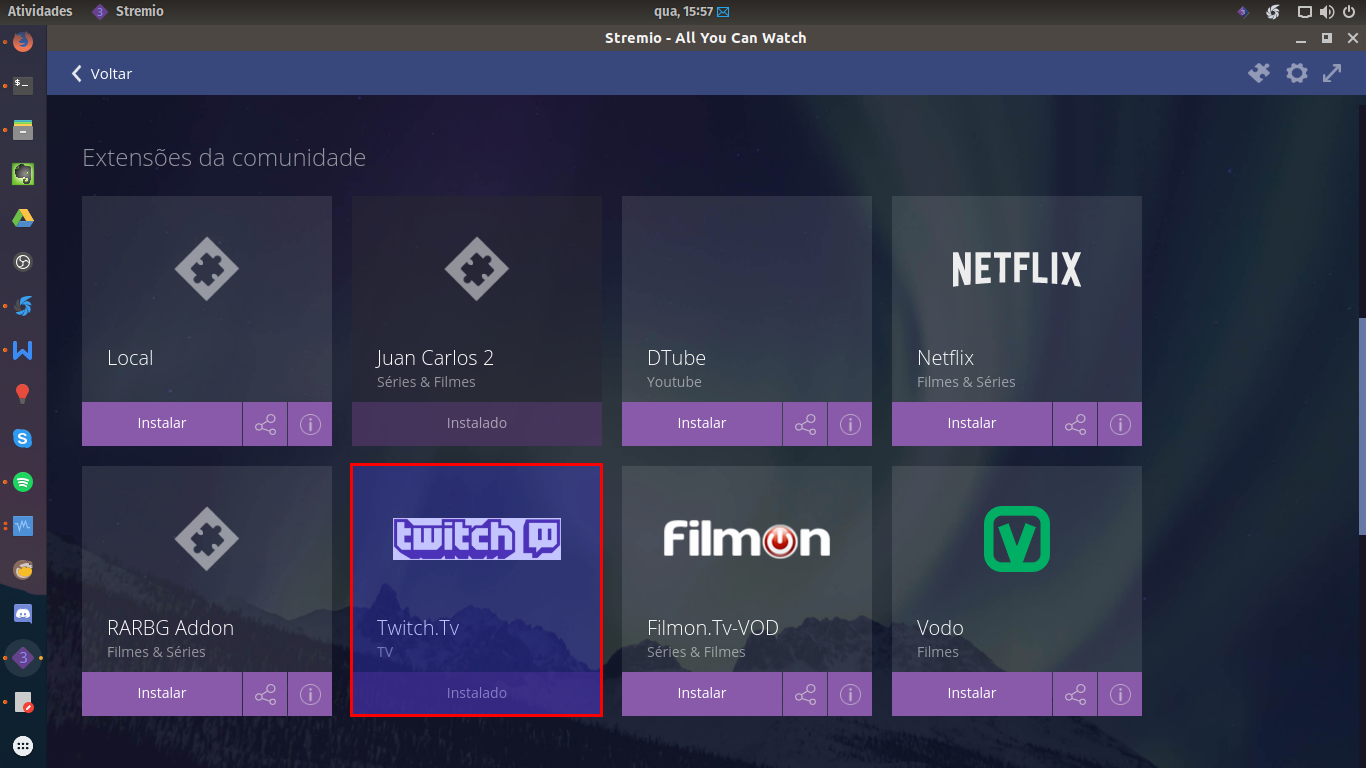Open the Stremio application menu in top bar
The width and height of the screenshot is (1366, 768).
(x=128, y=11)
